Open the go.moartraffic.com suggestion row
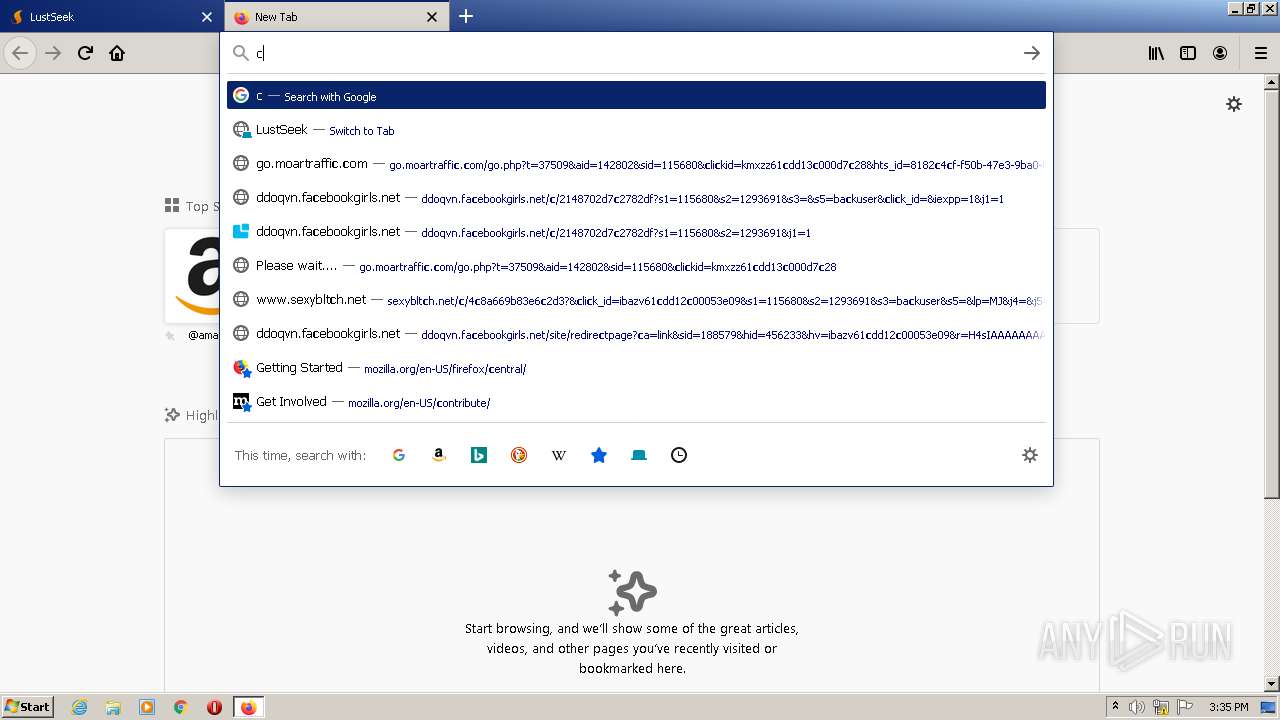Screen dimensions: 1280x720 pos(636,164)
